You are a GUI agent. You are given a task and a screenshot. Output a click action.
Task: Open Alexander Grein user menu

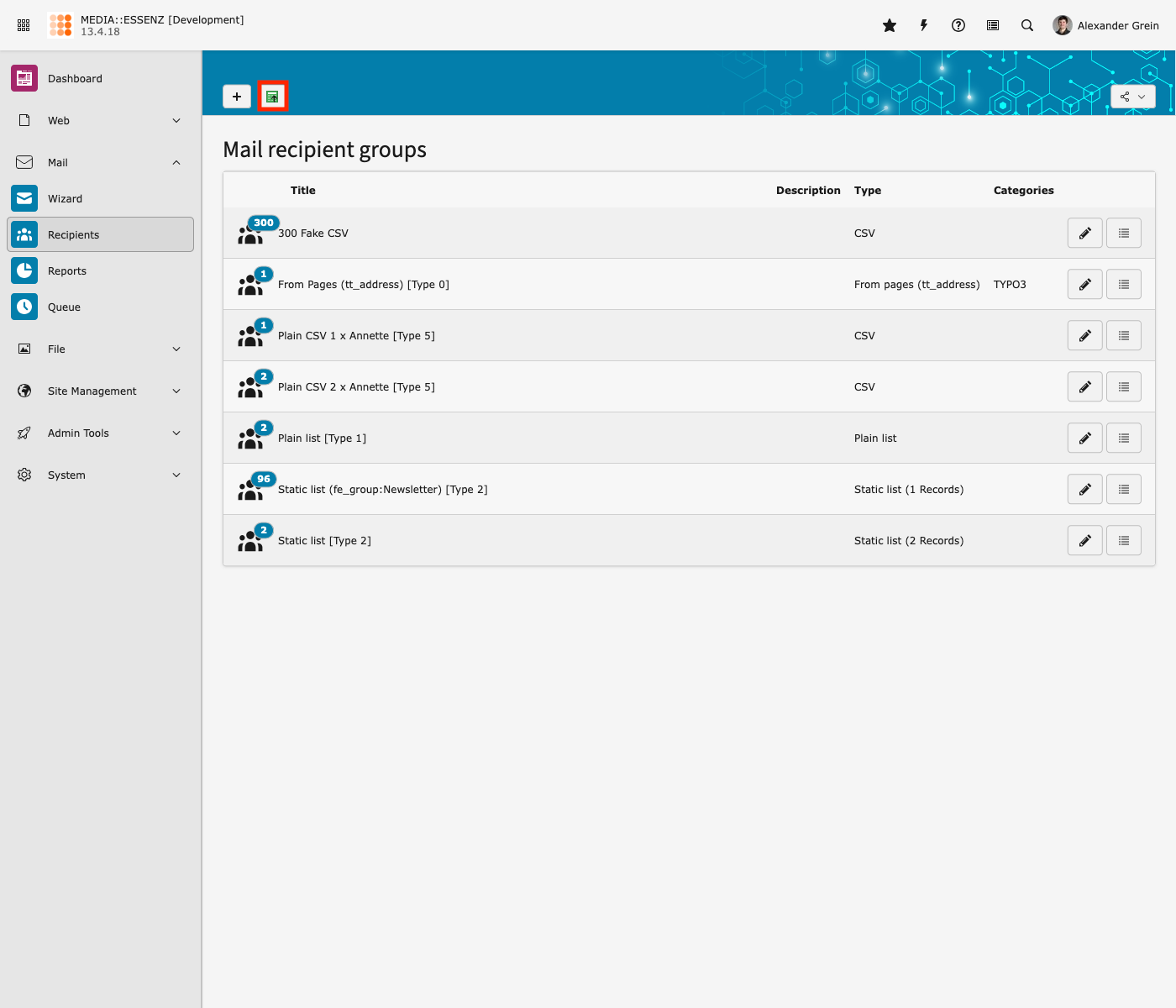1106,25
